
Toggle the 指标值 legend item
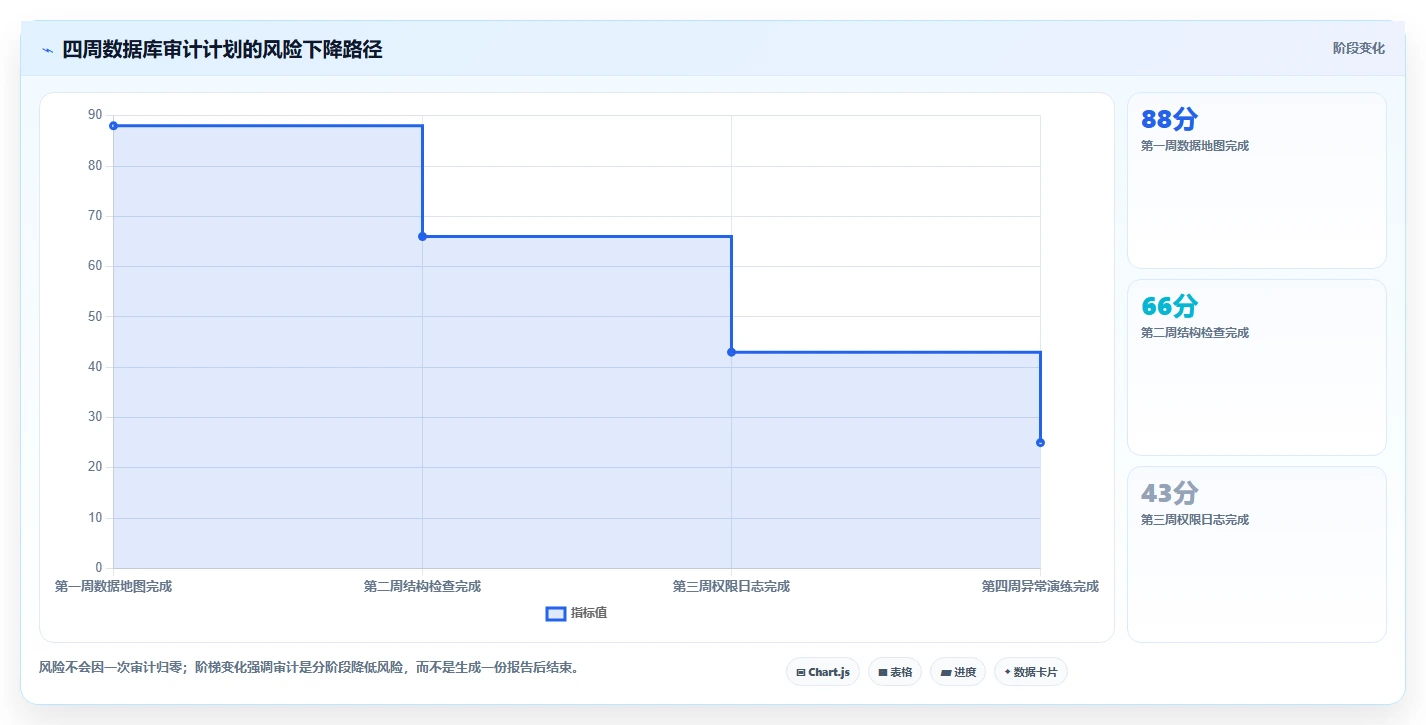[576, 613]
